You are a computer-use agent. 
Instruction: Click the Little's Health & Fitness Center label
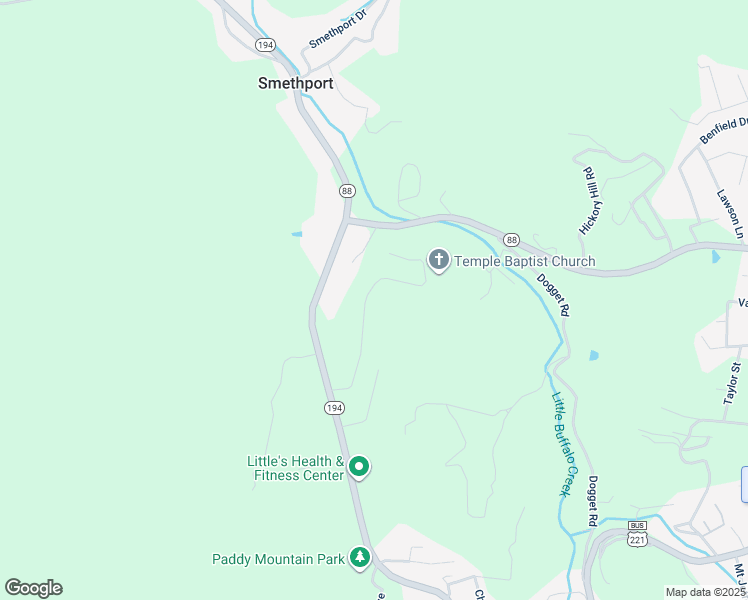pyautogui.click(x=296, y=468)
